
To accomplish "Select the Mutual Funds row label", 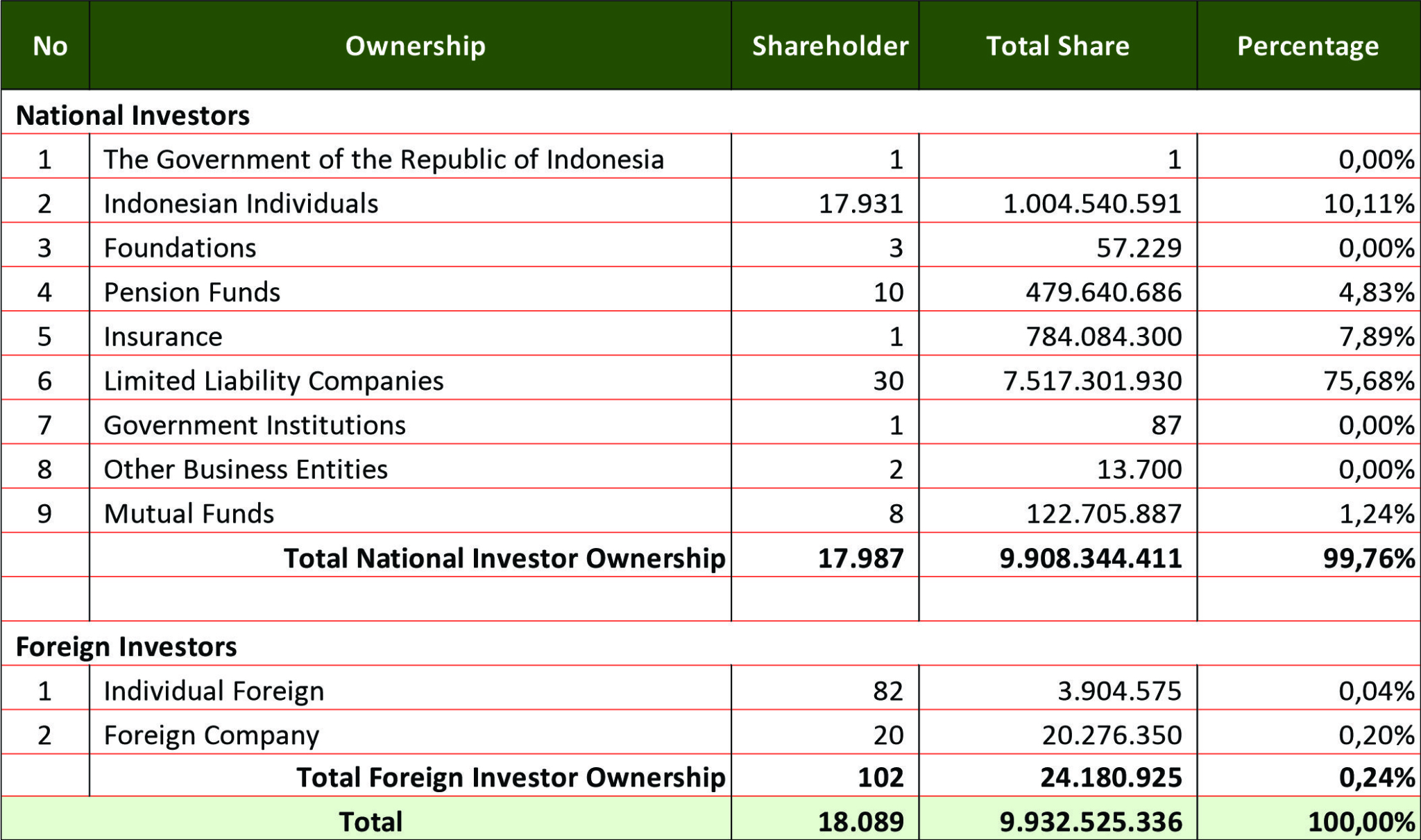I will (x=189, y=513).
